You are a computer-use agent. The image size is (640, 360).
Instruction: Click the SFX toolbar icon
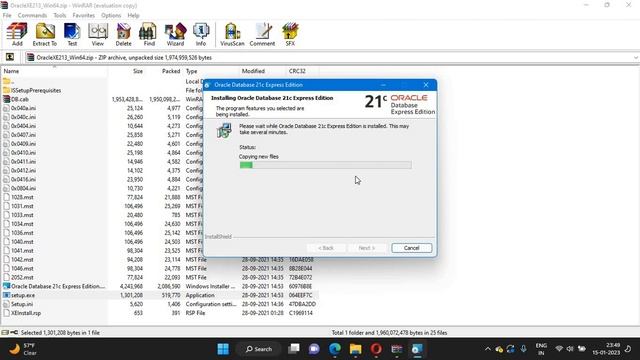pyautogui.click(x=290, y=34)
